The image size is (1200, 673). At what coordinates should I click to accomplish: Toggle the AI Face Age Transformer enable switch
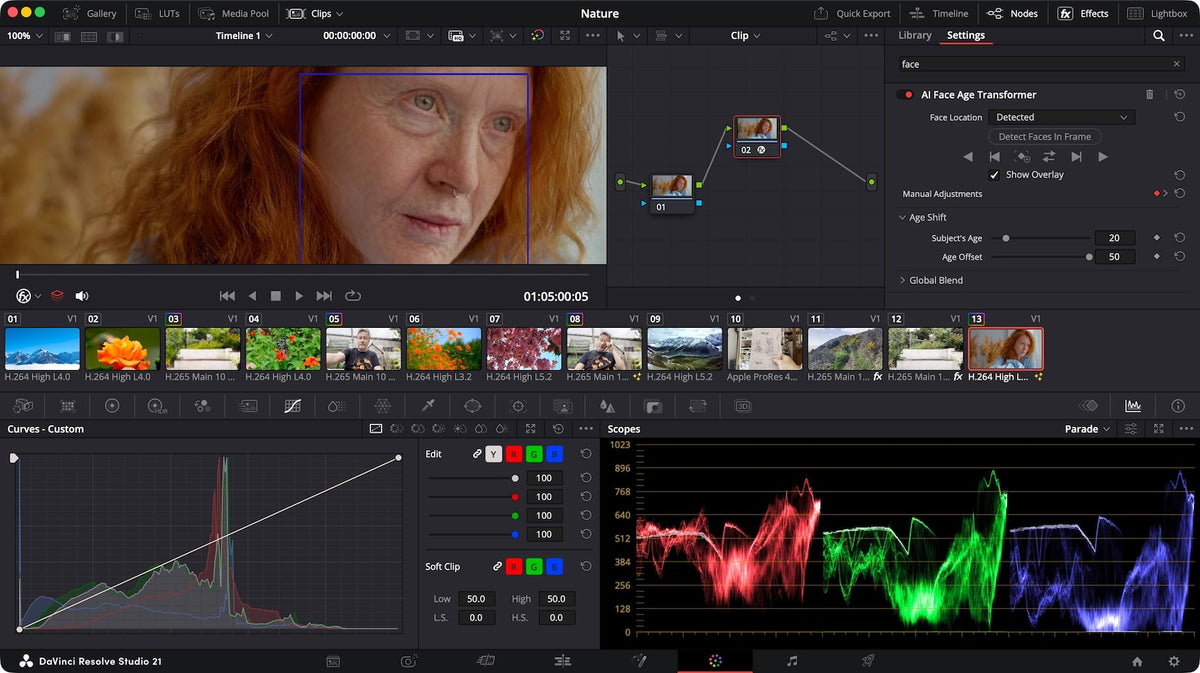tap(906, 95)
